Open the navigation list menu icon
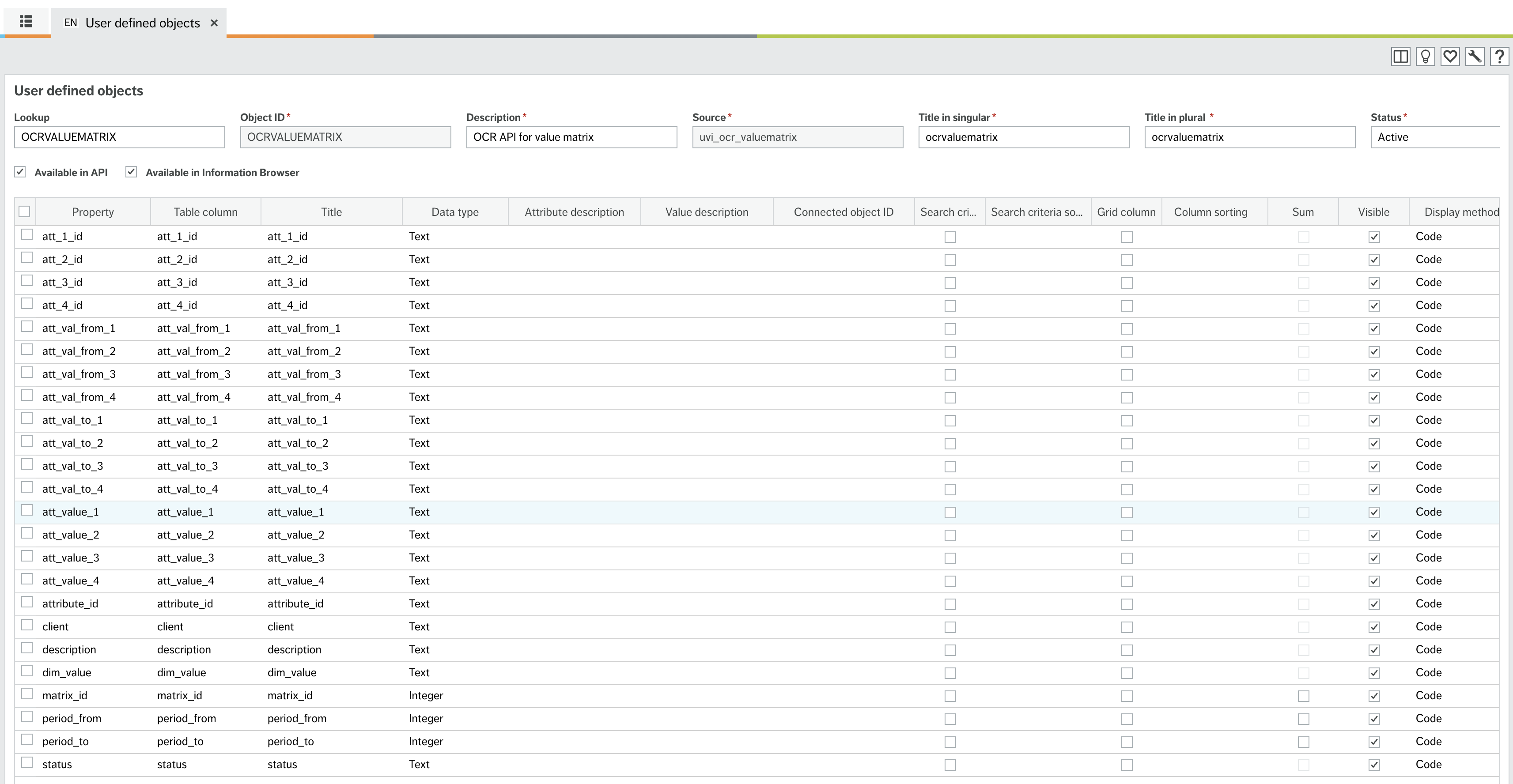This screenshot has height=784, width=1513. tap(26, 22)
